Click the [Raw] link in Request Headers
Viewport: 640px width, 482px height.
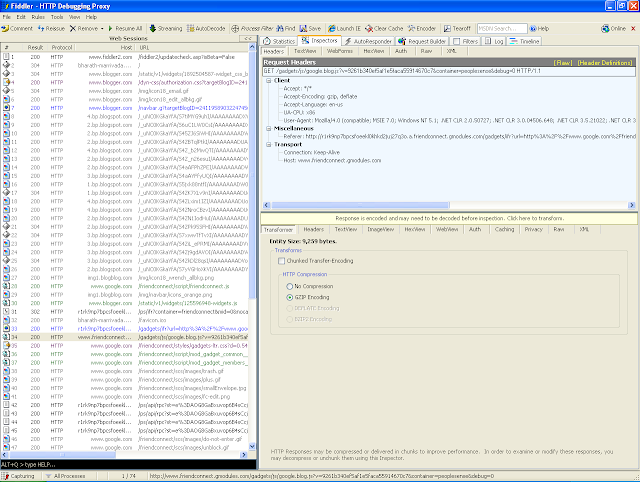point(563,63)
